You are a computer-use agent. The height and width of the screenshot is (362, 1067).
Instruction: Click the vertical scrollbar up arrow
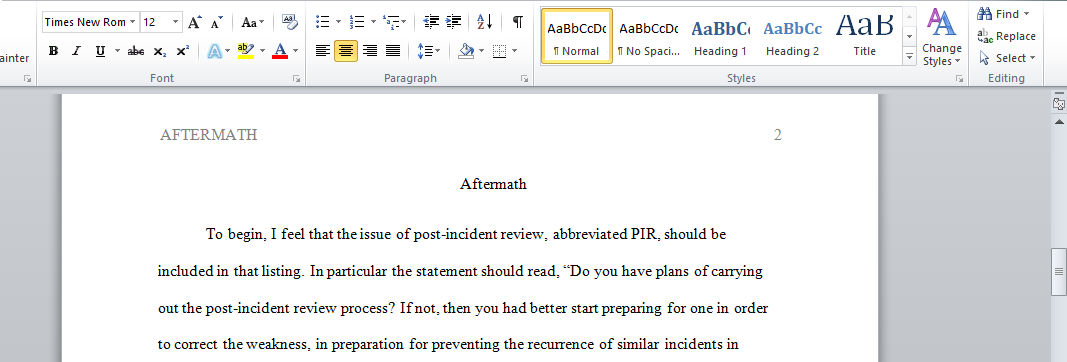coord(1059,122)
